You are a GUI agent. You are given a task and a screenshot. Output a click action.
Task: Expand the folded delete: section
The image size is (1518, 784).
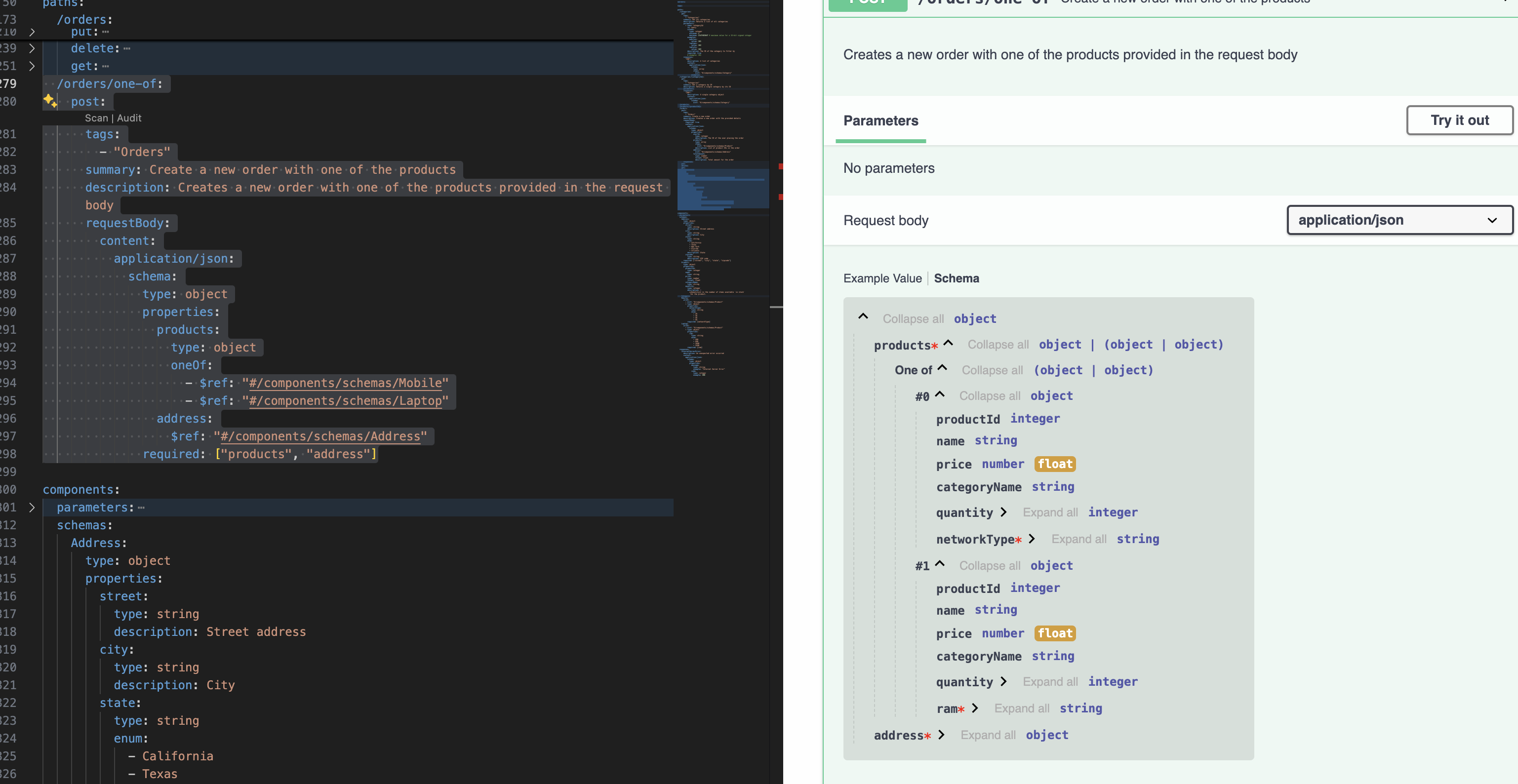[x=32, y=48]
